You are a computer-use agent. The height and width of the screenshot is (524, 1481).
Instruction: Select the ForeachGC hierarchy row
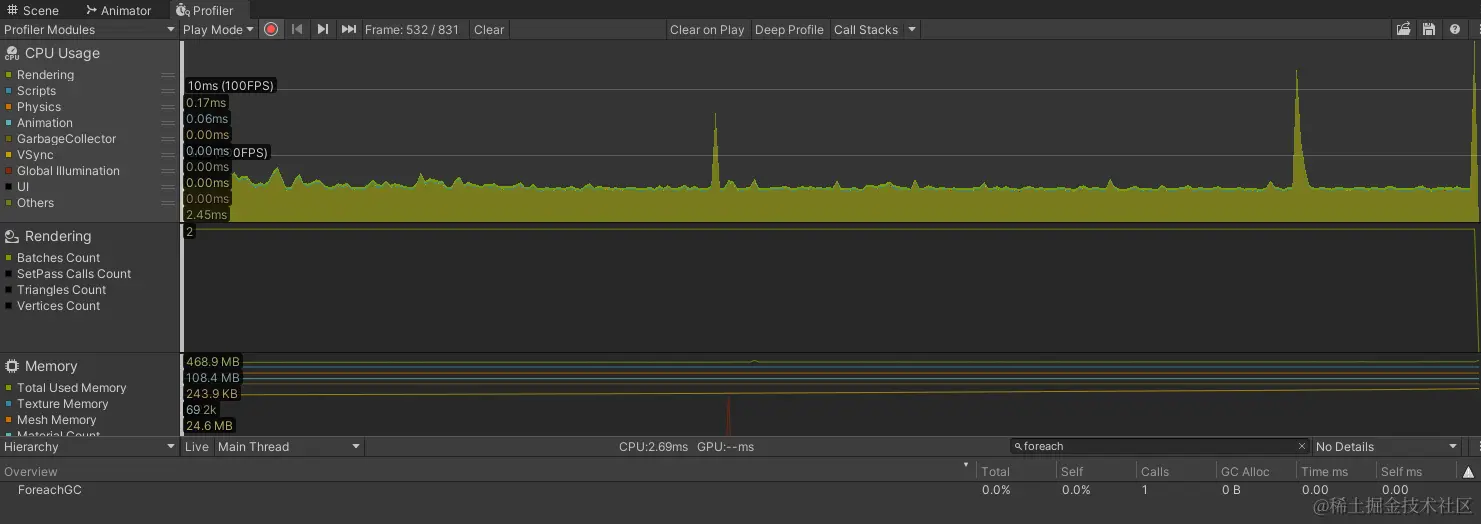(740, 490)
